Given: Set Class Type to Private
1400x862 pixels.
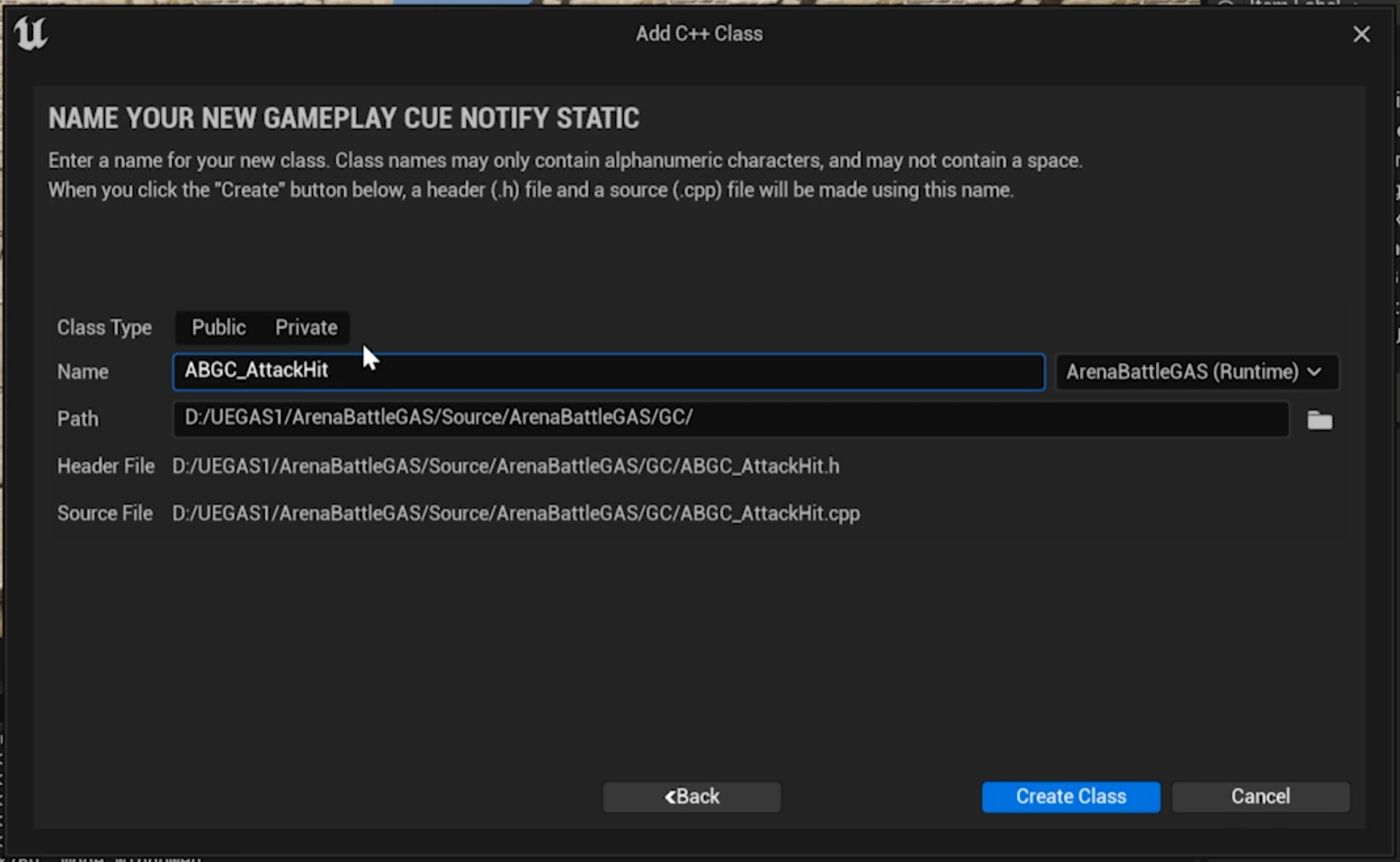Looking at the screenshot, I should click(306, 327).
